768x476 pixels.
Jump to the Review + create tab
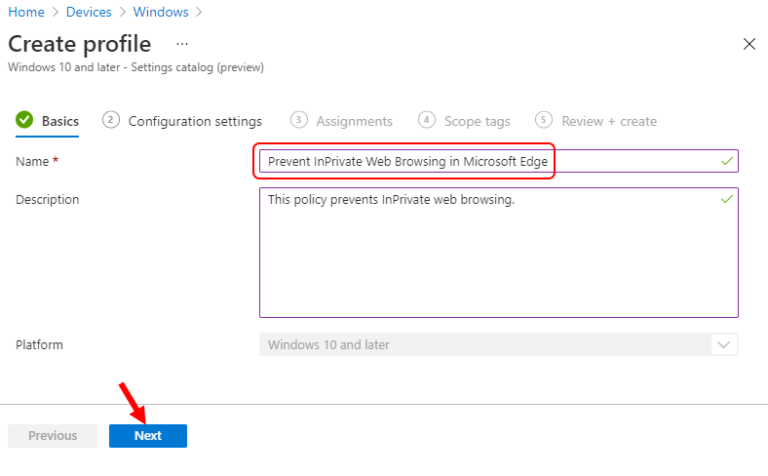609,121
